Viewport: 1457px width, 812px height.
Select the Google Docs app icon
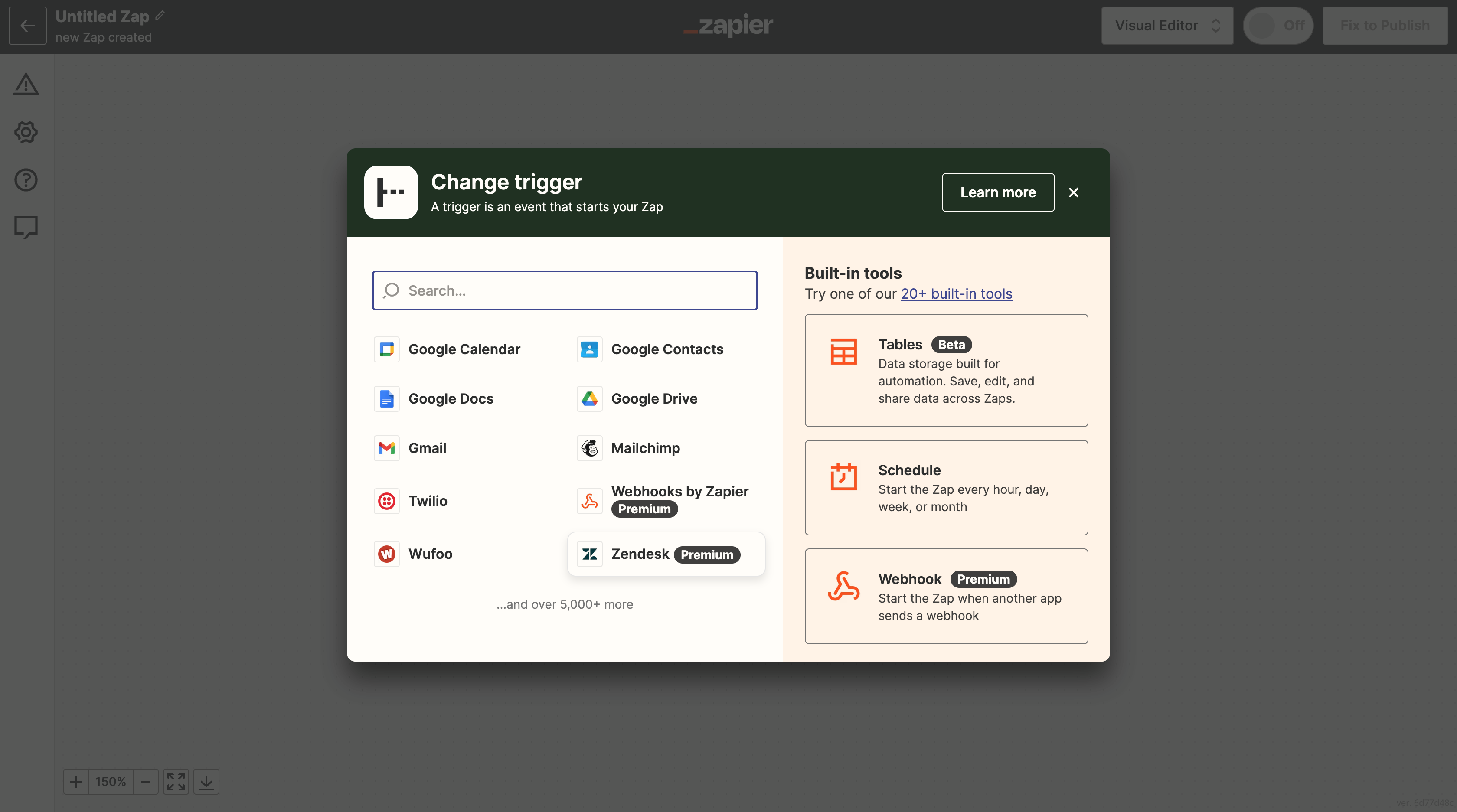click(x=387, y=399)
